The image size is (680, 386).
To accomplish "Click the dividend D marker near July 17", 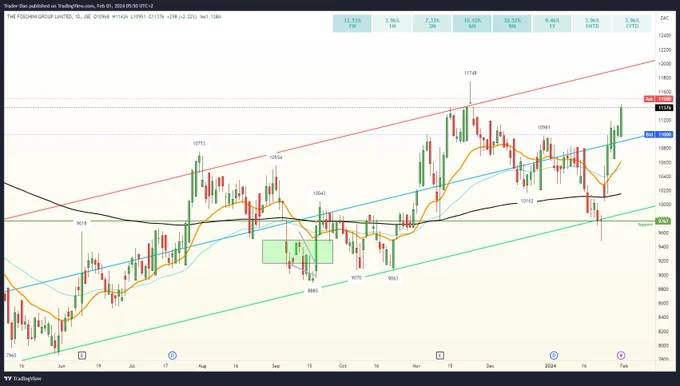I will point(173,356).
